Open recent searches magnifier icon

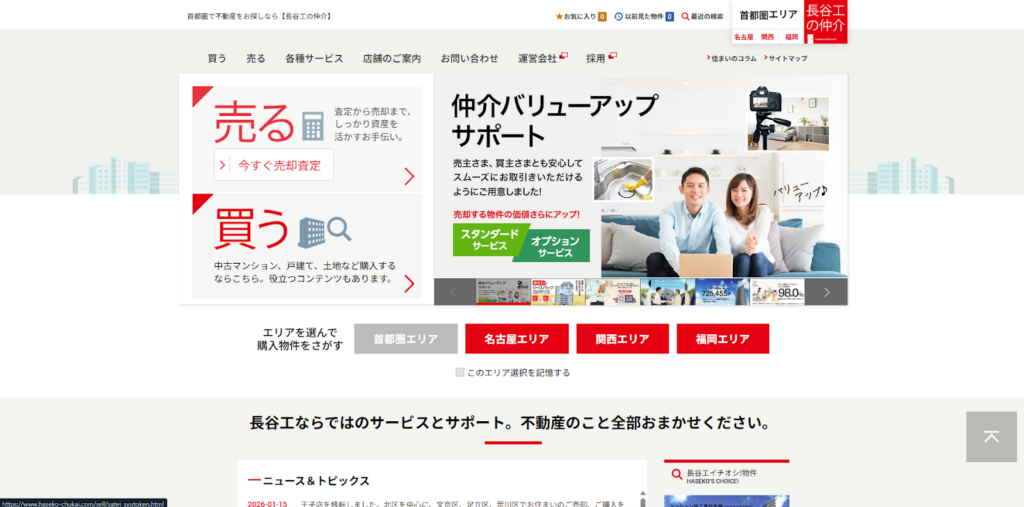[685, 16]
